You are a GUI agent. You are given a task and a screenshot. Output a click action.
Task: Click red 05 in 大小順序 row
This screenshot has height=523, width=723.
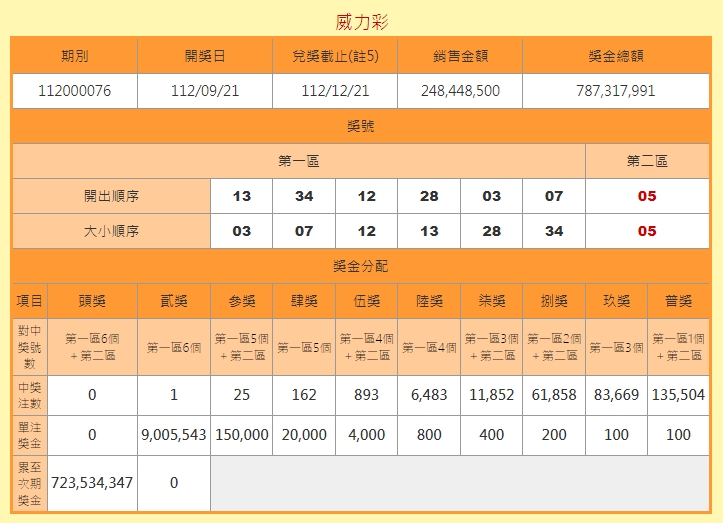click(647, 231)
